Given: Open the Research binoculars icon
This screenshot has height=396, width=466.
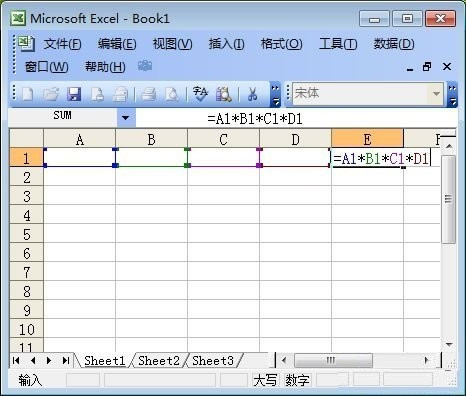Looking at the screenshot, I should pyautogui.click(x=224, y=94).
